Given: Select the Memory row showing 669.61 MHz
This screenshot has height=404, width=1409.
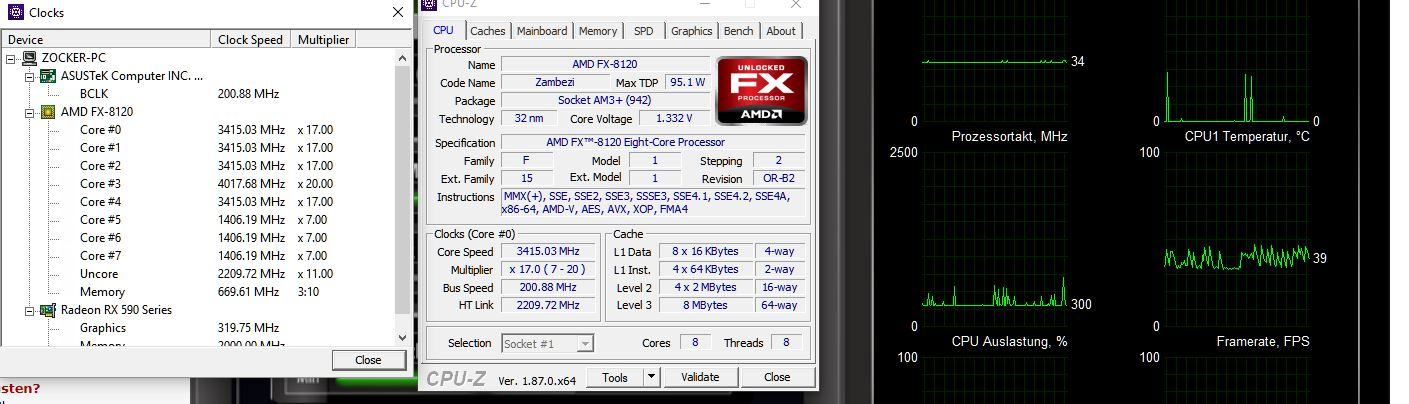Looking at the screenshot, I should 197,292.
